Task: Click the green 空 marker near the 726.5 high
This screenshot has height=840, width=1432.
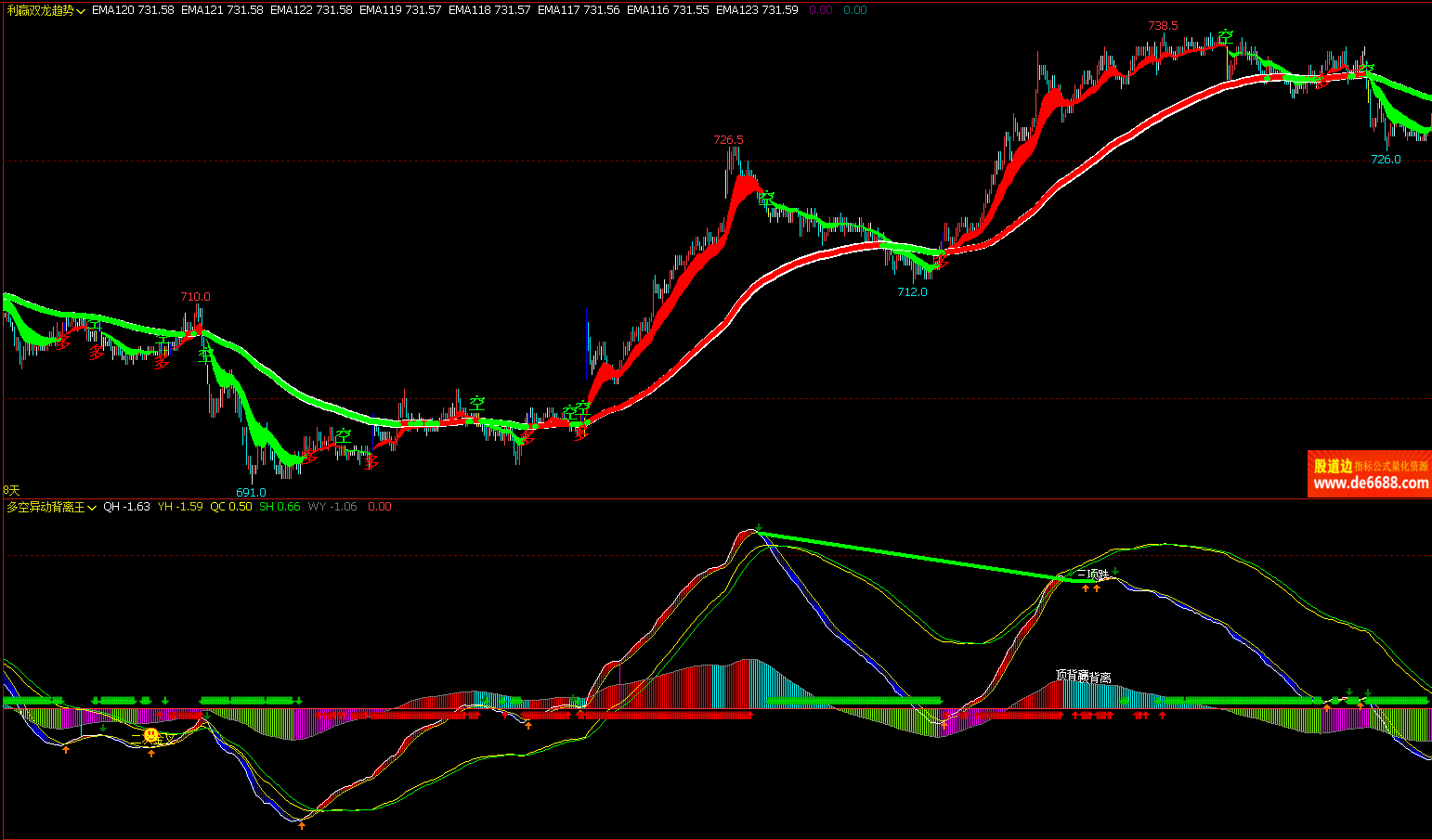Action: 766,198
